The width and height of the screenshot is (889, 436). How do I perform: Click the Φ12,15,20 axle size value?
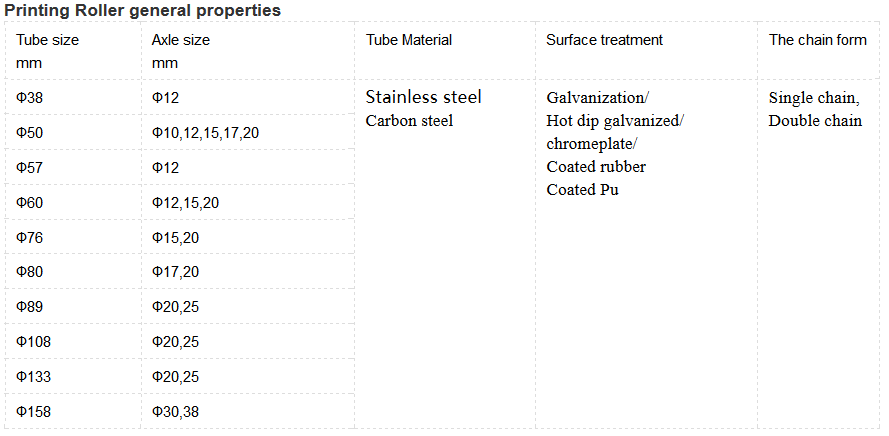[x=185, y=203]
